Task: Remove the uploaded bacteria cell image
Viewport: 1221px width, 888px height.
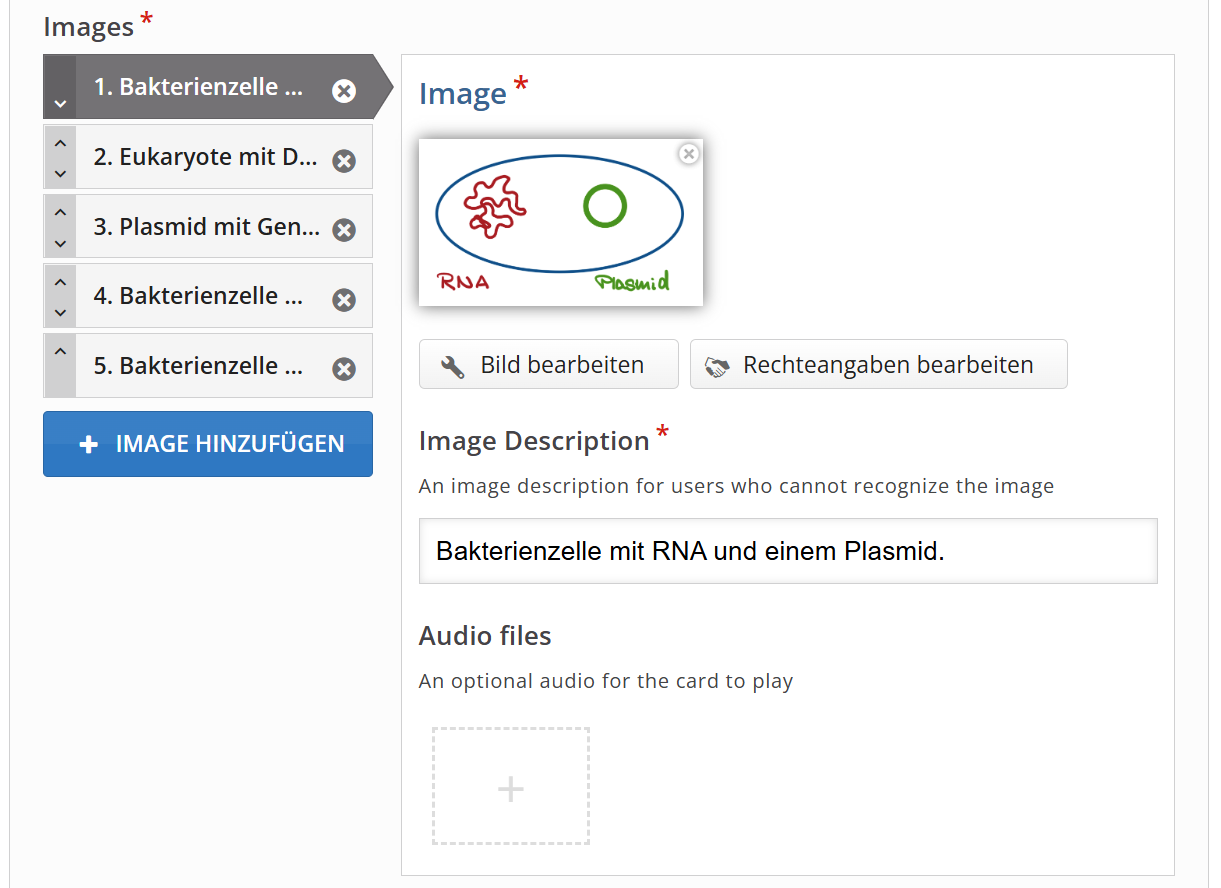Action: (x=688, y=154)
